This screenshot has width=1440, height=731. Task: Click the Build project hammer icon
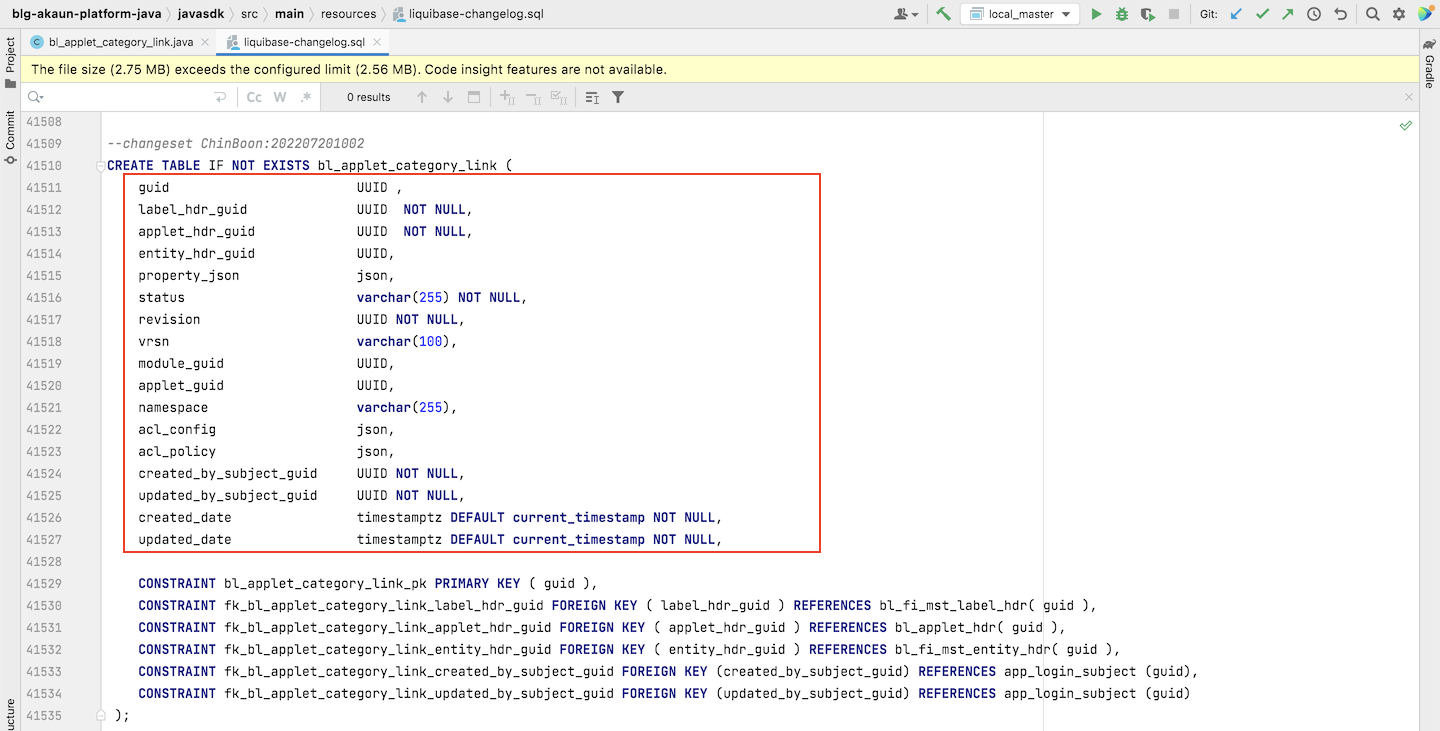click(942, 14)
